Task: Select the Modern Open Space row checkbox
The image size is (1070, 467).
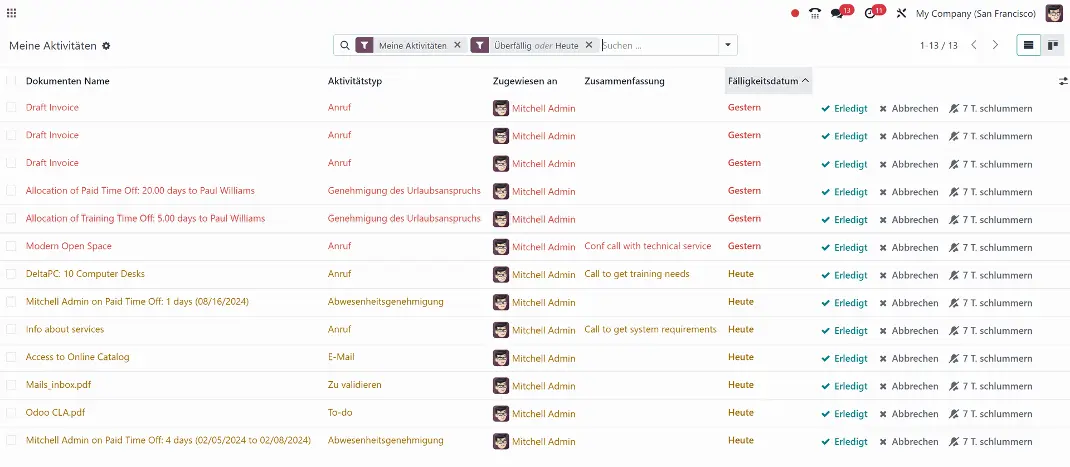Action: [x=11, y=246]
